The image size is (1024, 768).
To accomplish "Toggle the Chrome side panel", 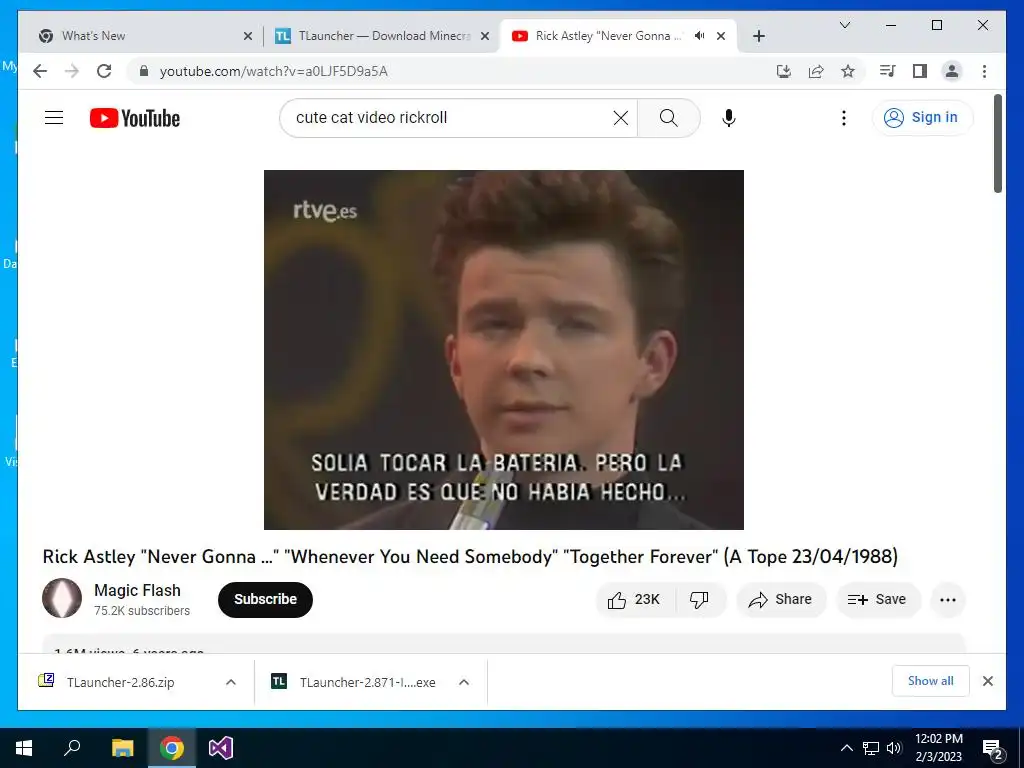I will [920, 71].
